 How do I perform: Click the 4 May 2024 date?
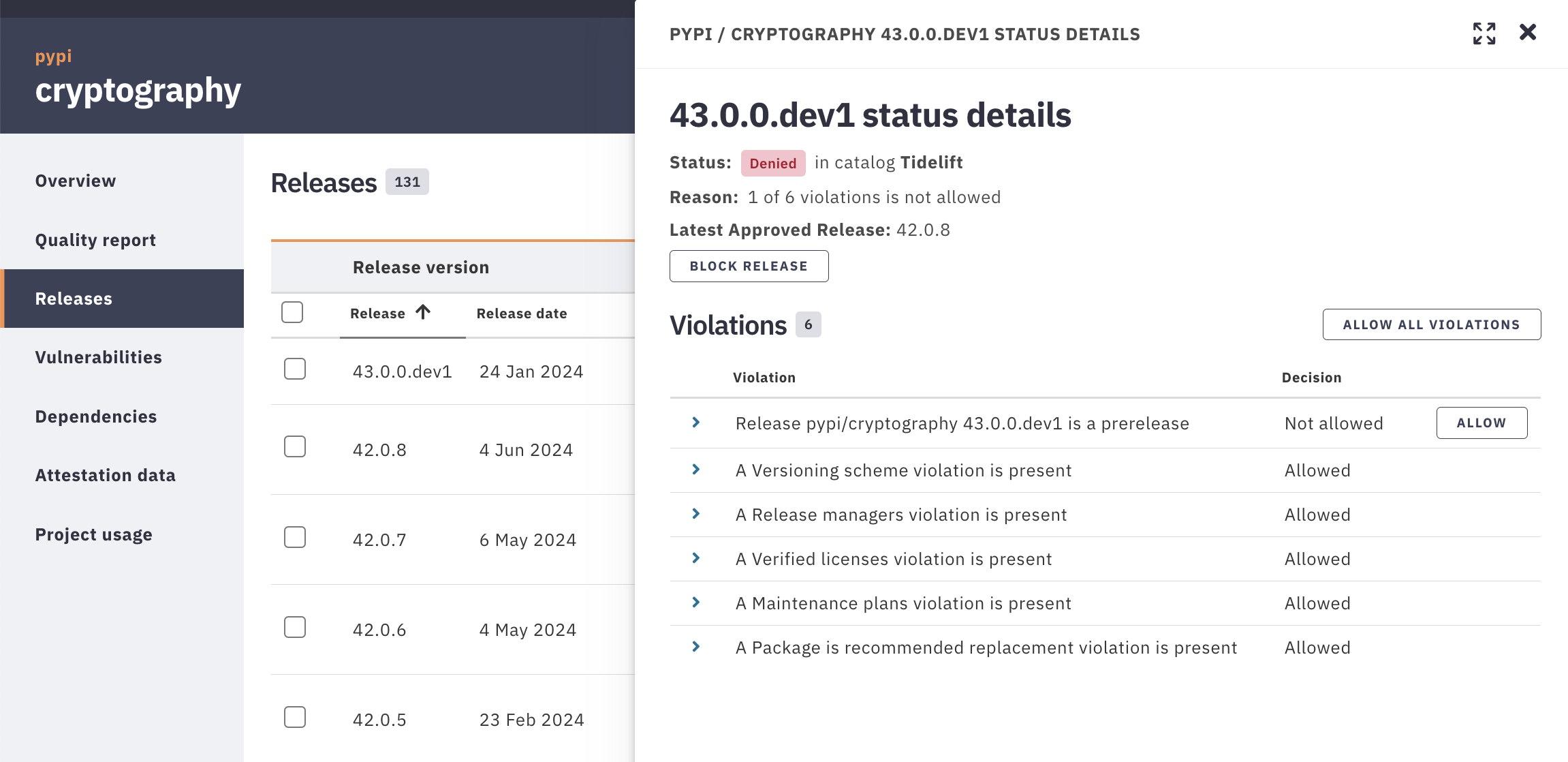pyautogui.click(x=528, y=630)
